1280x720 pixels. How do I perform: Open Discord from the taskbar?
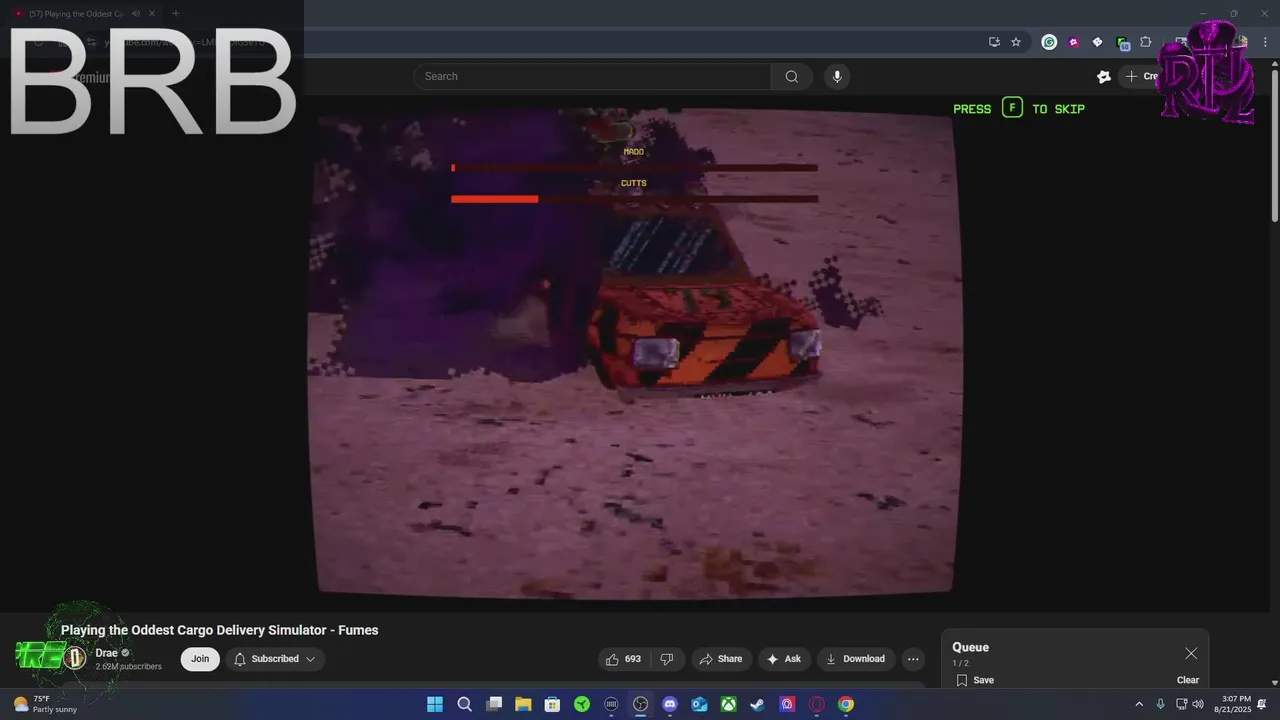click(670, 704)
